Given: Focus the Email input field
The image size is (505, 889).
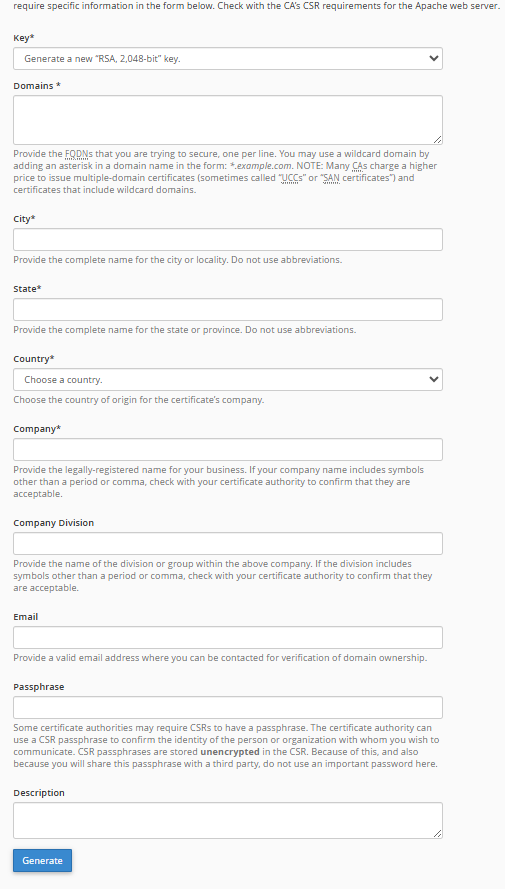Looking at the screenshot, I should tap(228, 637).
